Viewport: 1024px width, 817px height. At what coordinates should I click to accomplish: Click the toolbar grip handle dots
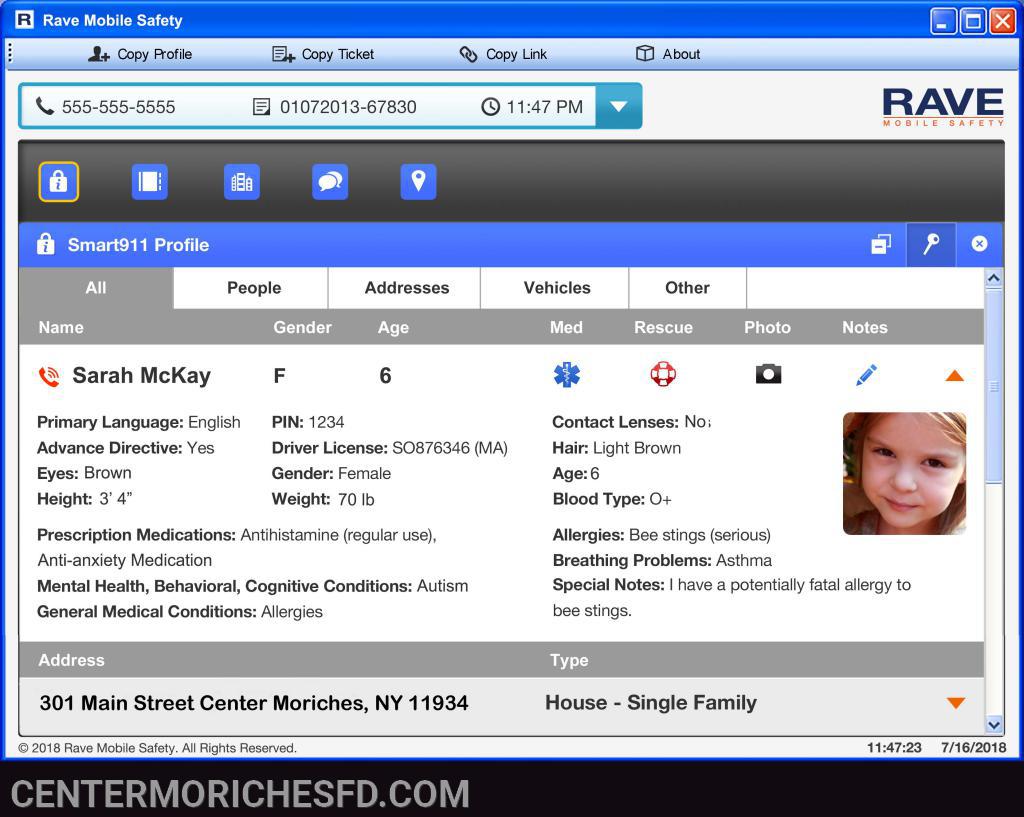tap(10, 53)
